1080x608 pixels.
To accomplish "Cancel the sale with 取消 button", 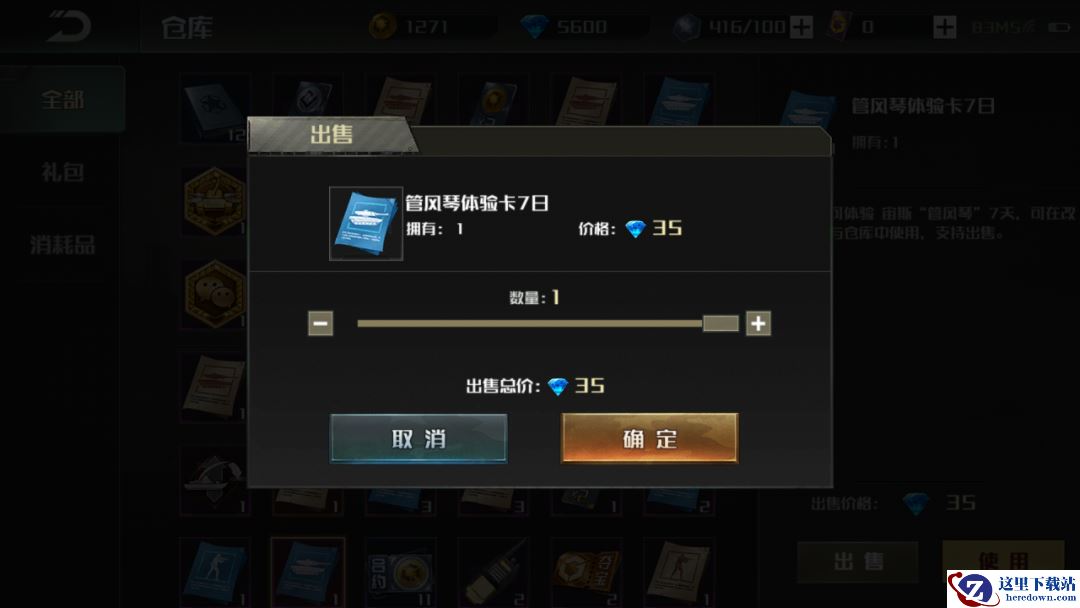I will 419,438.
